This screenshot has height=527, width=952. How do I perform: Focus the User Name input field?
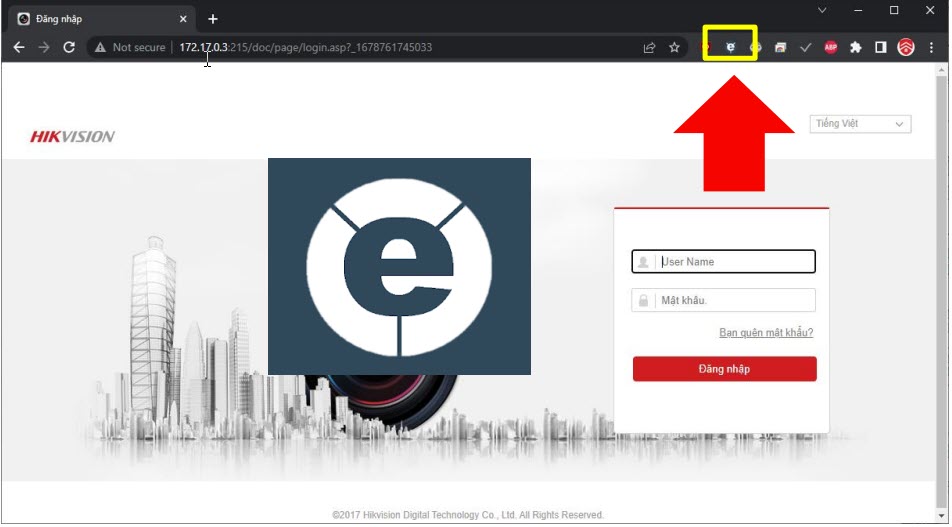(x=735, y=262)
